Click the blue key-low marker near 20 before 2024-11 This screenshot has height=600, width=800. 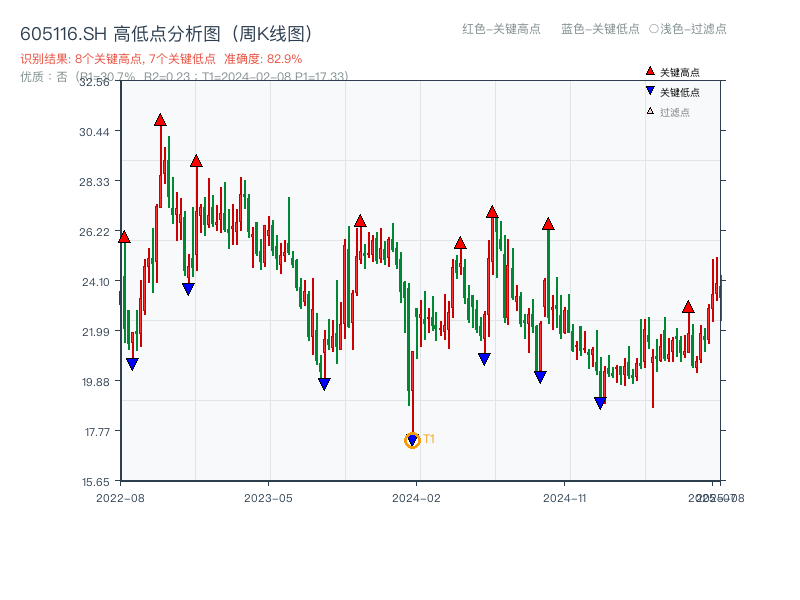point(540,377)
